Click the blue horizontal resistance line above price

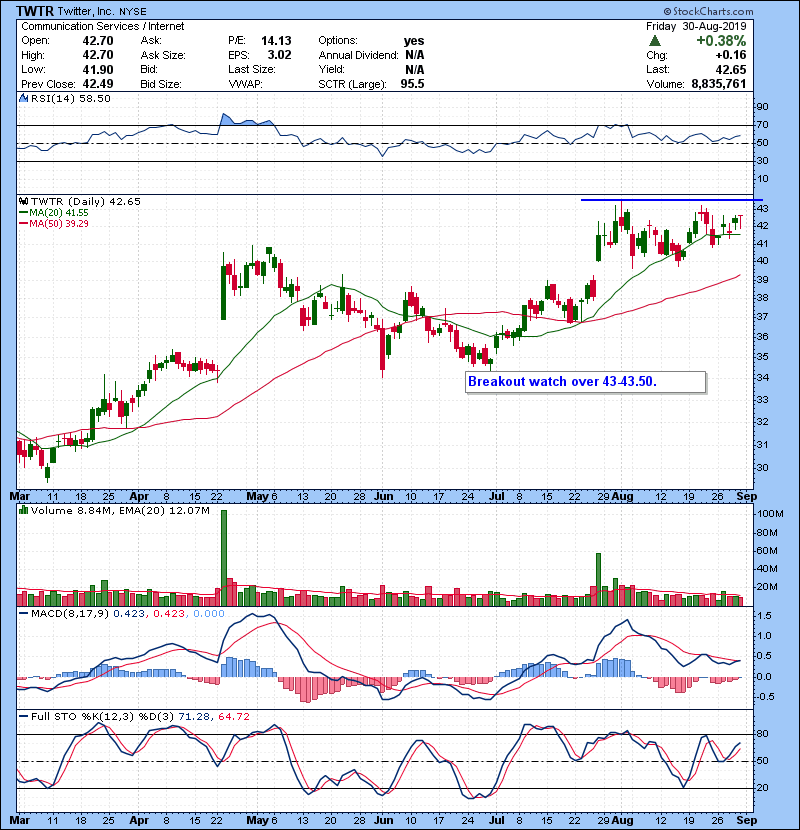672,200
